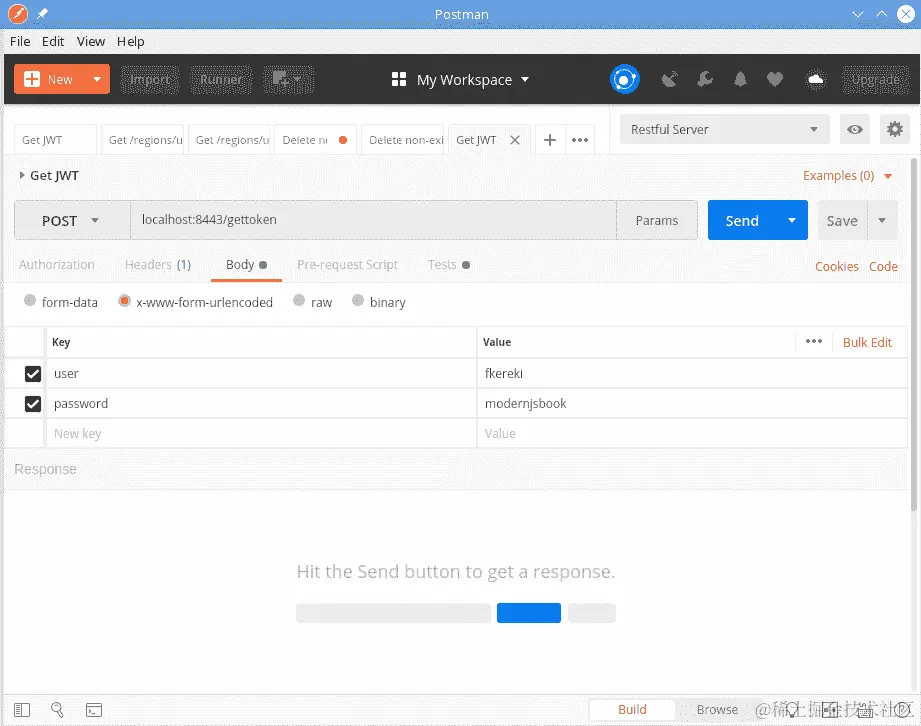Switch to Build mode
Screen dimensions: 921x726
click(x=632, y=710)
